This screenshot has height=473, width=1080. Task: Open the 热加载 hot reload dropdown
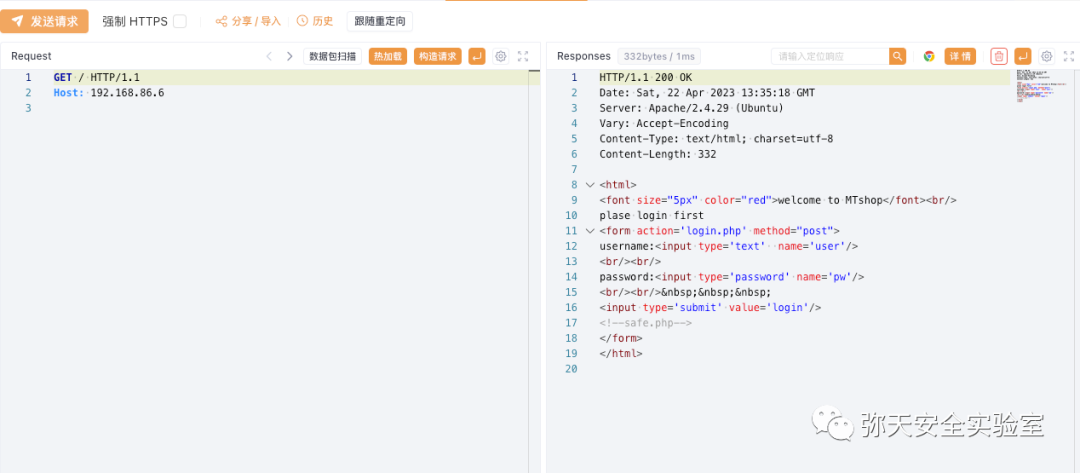(x=388, y=56)
